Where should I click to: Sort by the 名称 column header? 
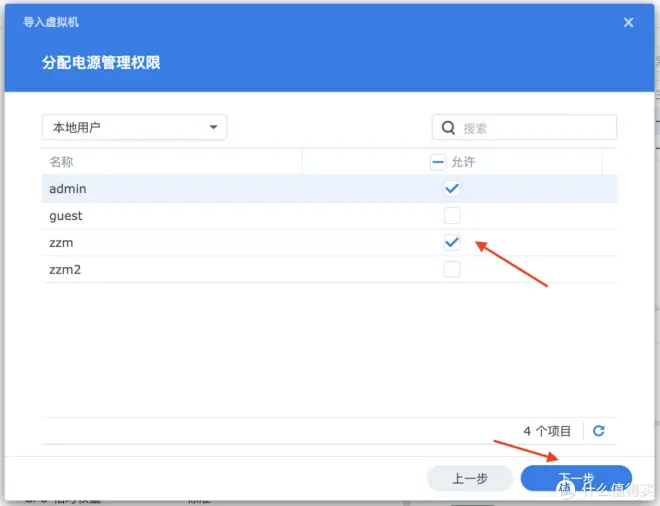(x=62, y=162)
